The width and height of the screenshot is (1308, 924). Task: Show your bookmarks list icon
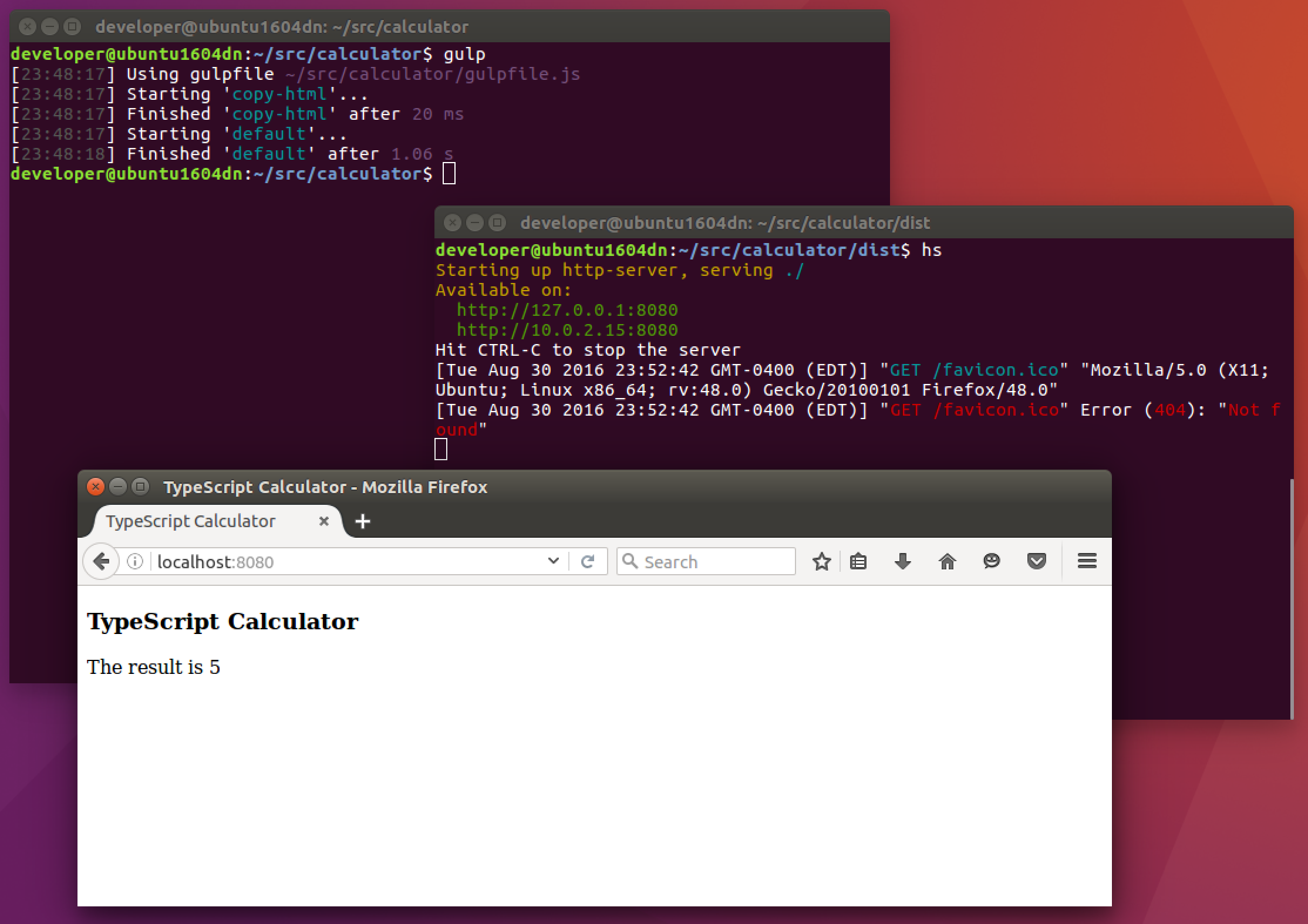pyautogui.click(x=858, y=562)
